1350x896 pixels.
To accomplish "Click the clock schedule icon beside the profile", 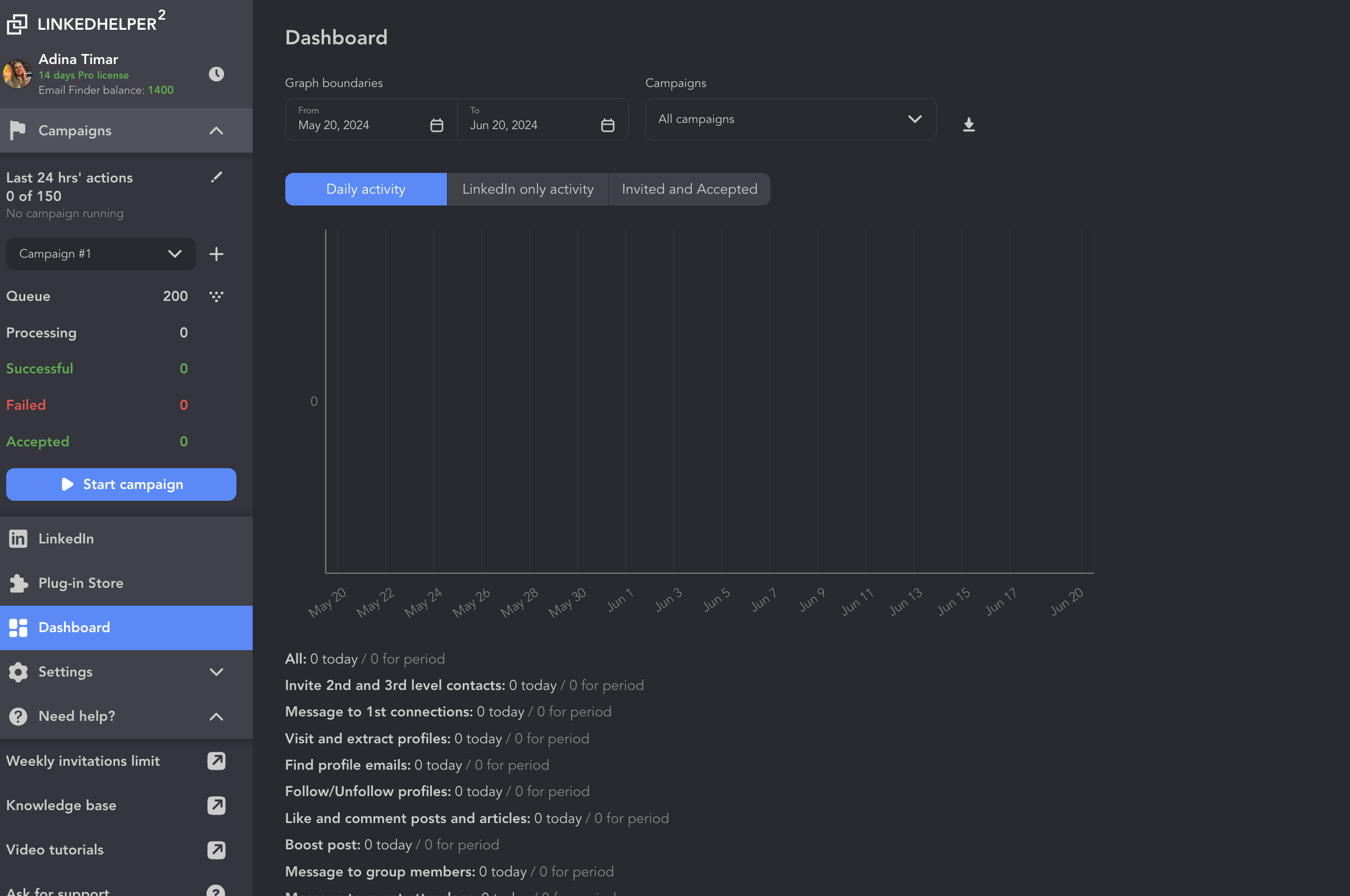I will (x=216, y=74).
